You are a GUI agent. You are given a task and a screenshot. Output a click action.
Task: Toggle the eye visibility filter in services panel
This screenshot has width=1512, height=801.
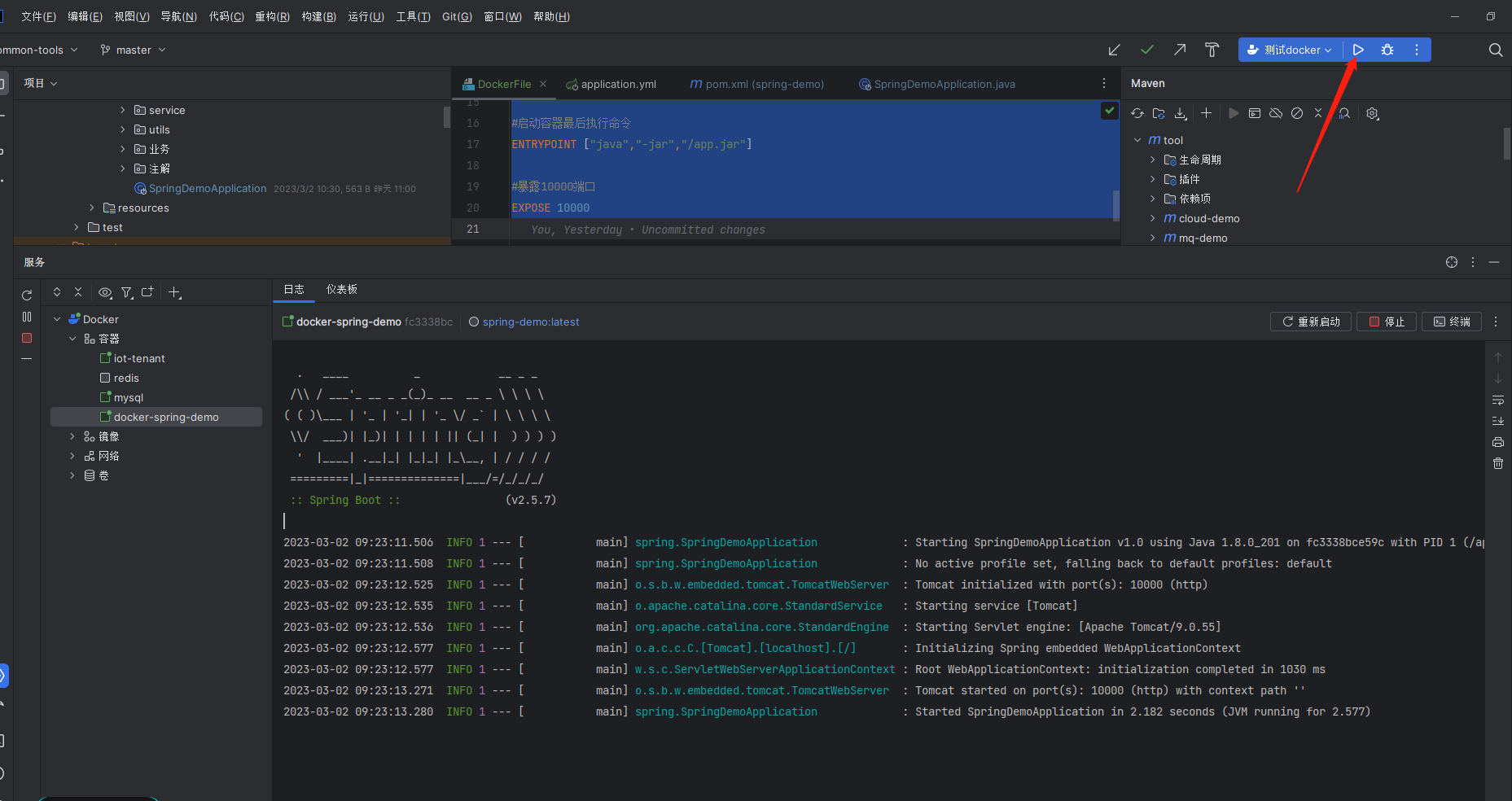point(105,292)
